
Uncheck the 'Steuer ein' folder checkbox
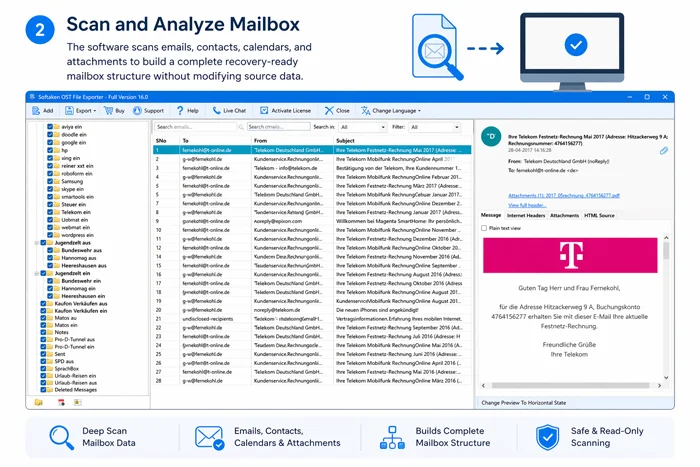point(50,204)
